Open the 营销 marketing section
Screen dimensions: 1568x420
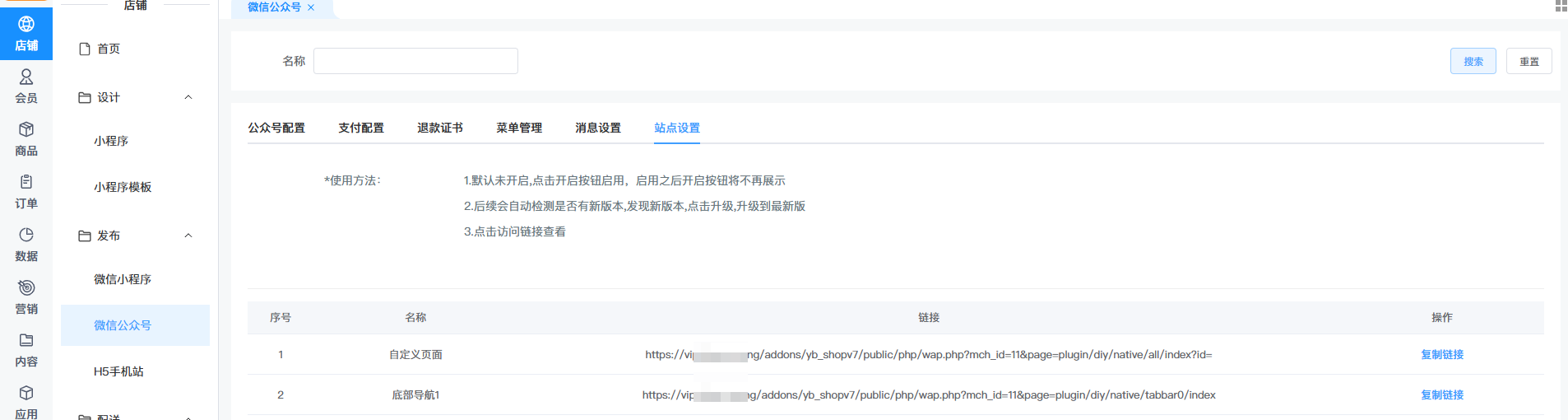(x=26, y=297)
